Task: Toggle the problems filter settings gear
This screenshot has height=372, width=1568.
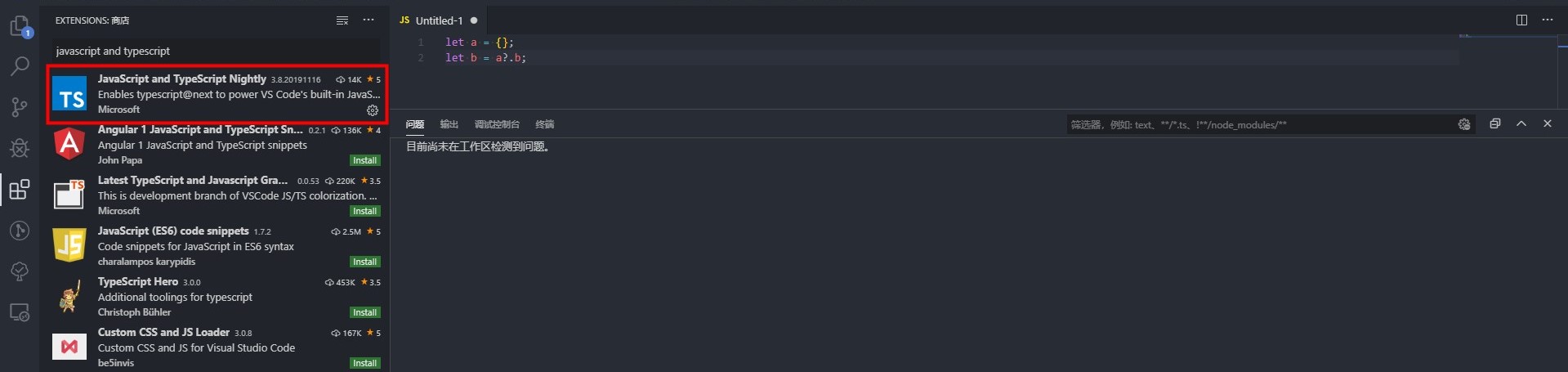Action: point(1464,125)
